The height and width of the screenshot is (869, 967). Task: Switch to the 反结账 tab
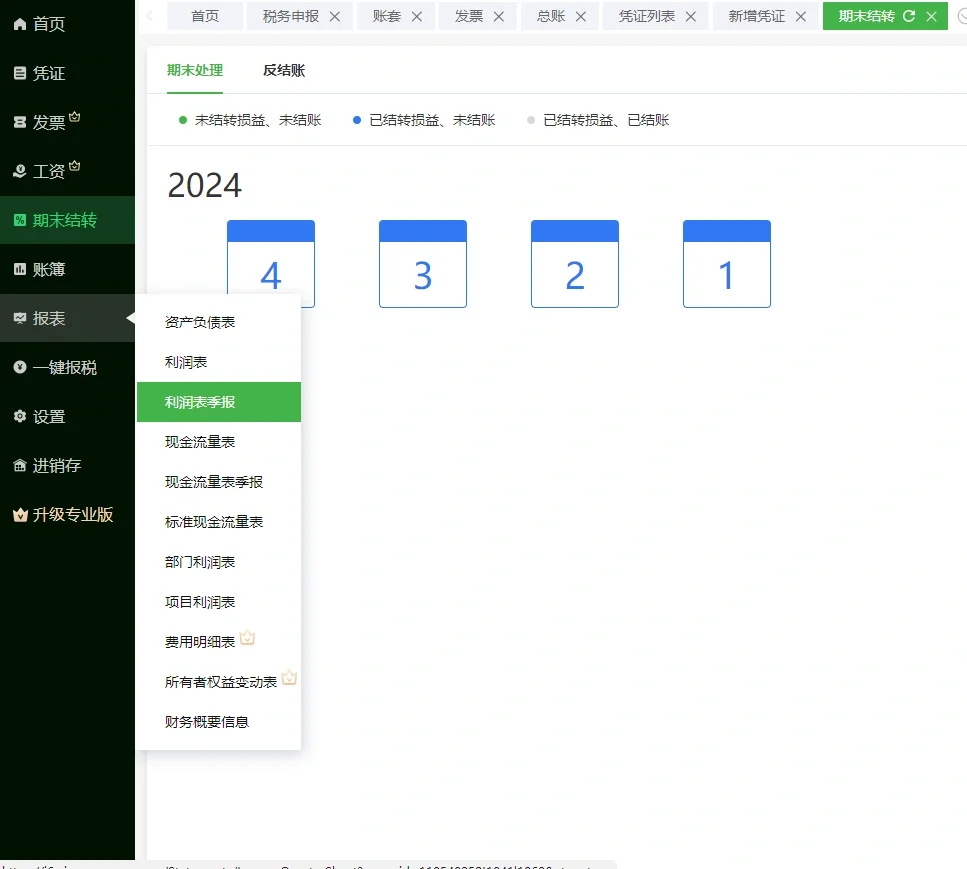(x=283, y=71)
